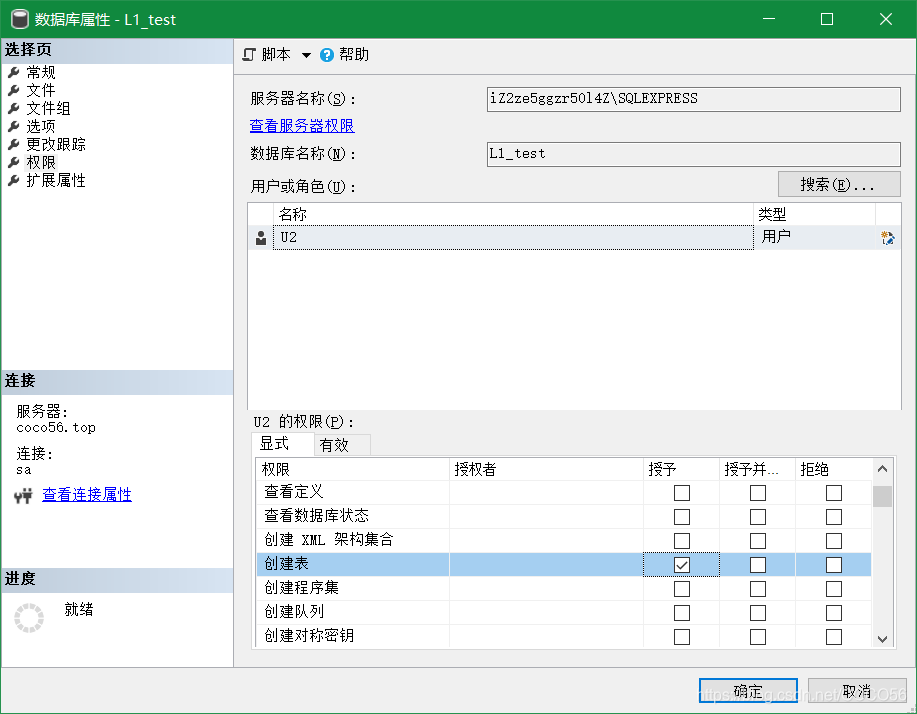Click the wrench icon beside 权限
This screenshot has width=917, height=714.
14,163
